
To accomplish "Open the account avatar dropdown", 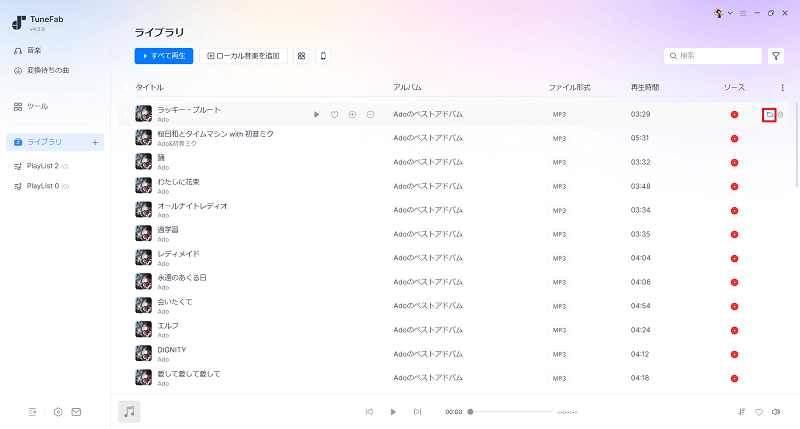I will click(x=723, y=13).
